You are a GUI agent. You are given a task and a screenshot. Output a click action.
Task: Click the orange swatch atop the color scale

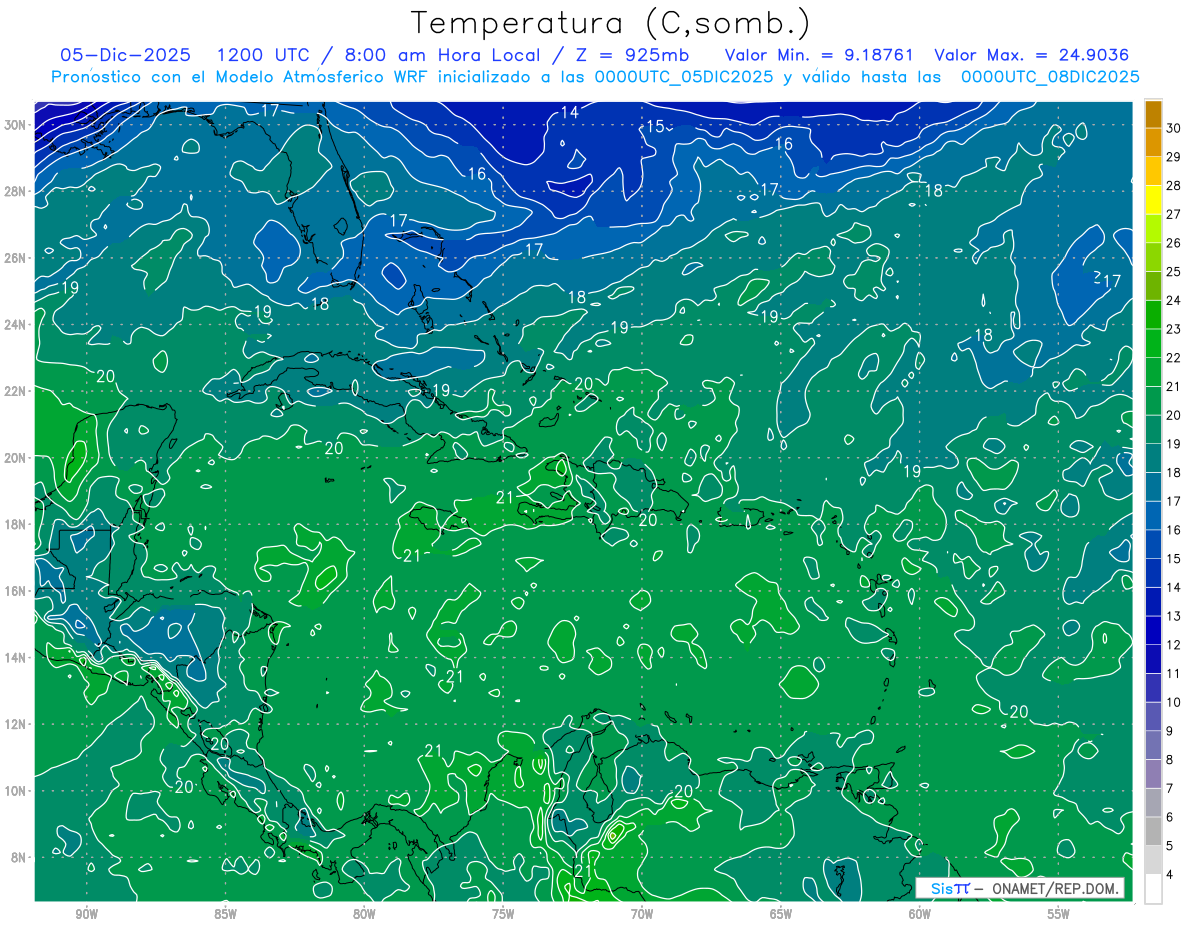coord(1153,113)
